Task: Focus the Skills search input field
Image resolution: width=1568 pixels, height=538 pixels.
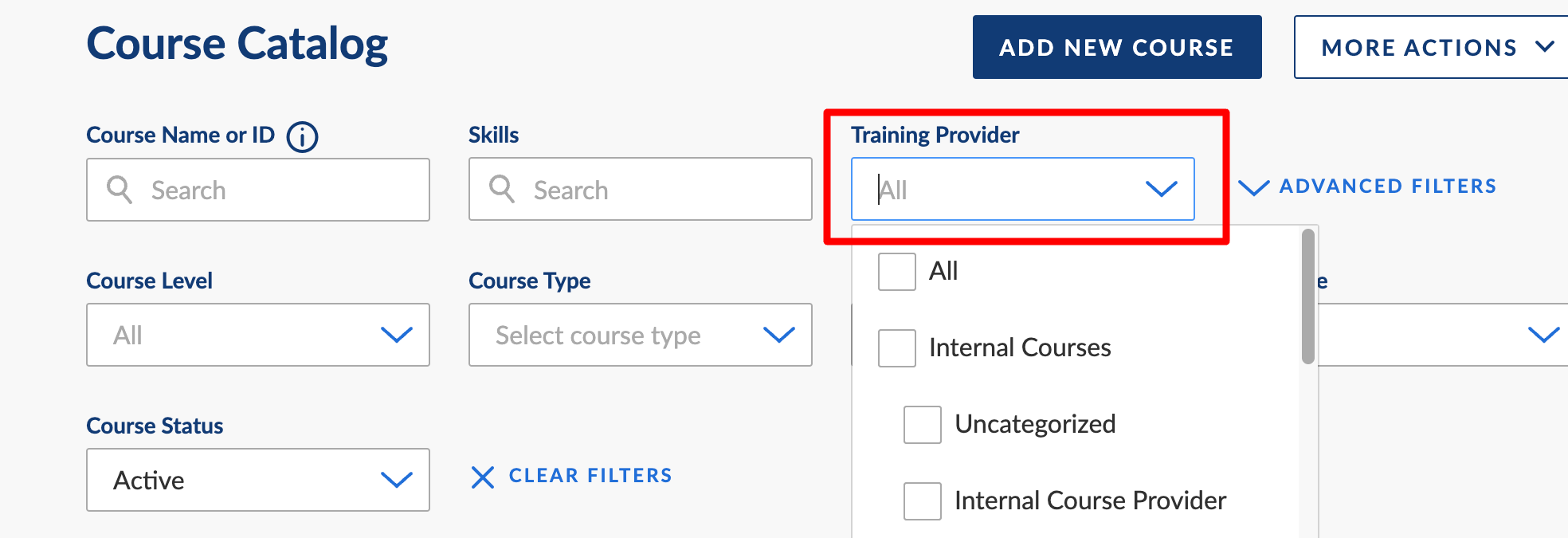Action: (641, 189)
